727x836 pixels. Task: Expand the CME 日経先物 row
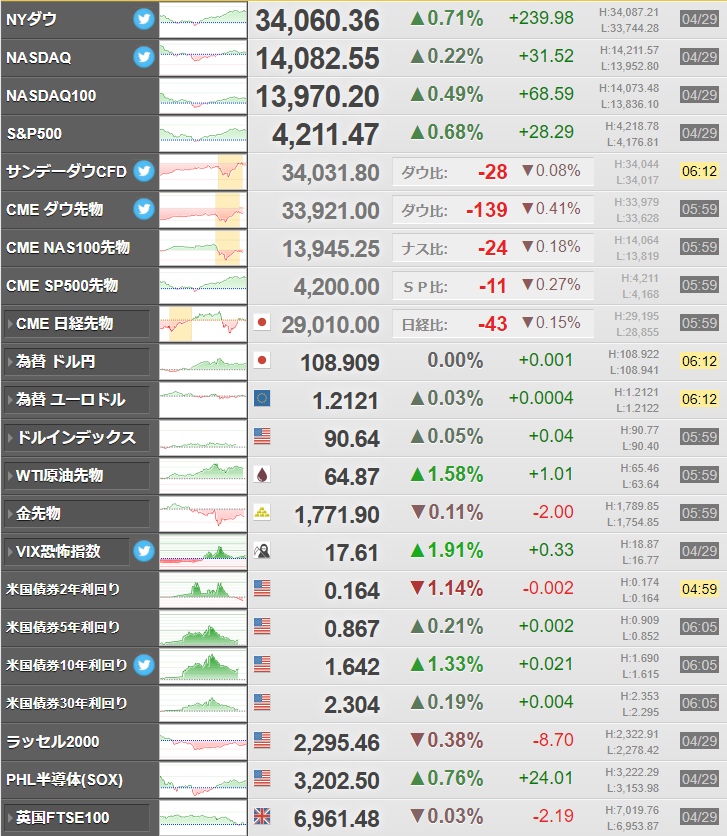coord(77,324)
